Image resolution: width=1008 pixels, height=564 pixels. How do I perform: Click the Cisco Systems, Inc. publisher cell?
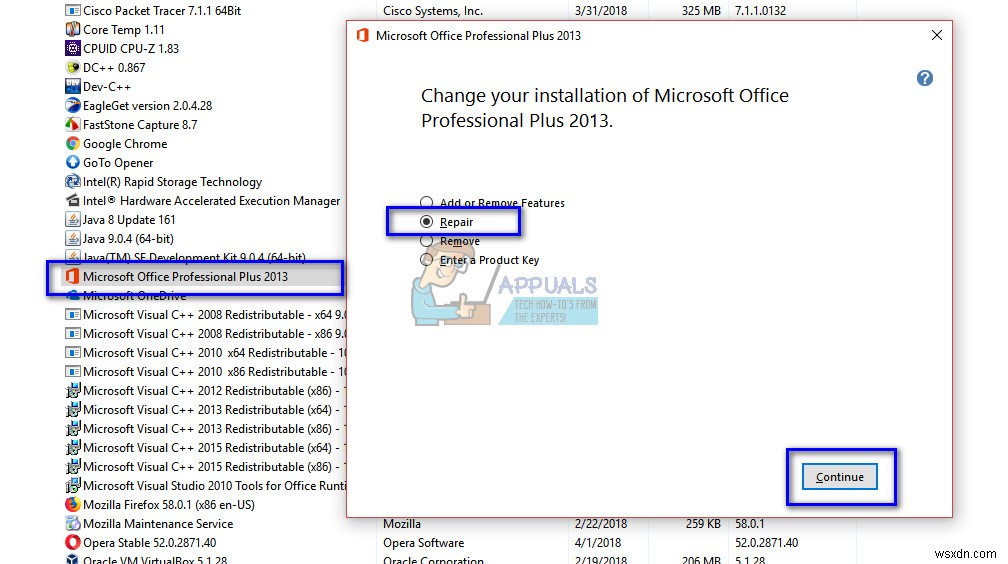(x=433, y=11)
